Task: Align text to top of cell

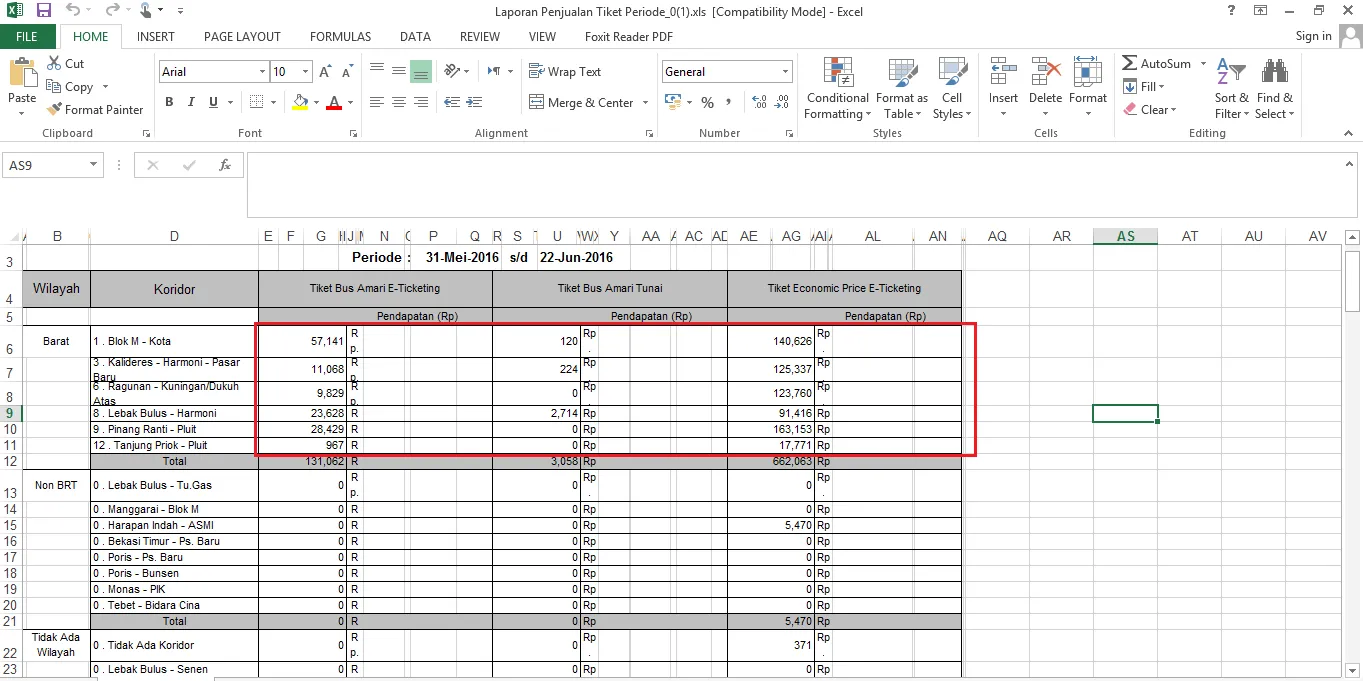Action: [x=377, y=71]
